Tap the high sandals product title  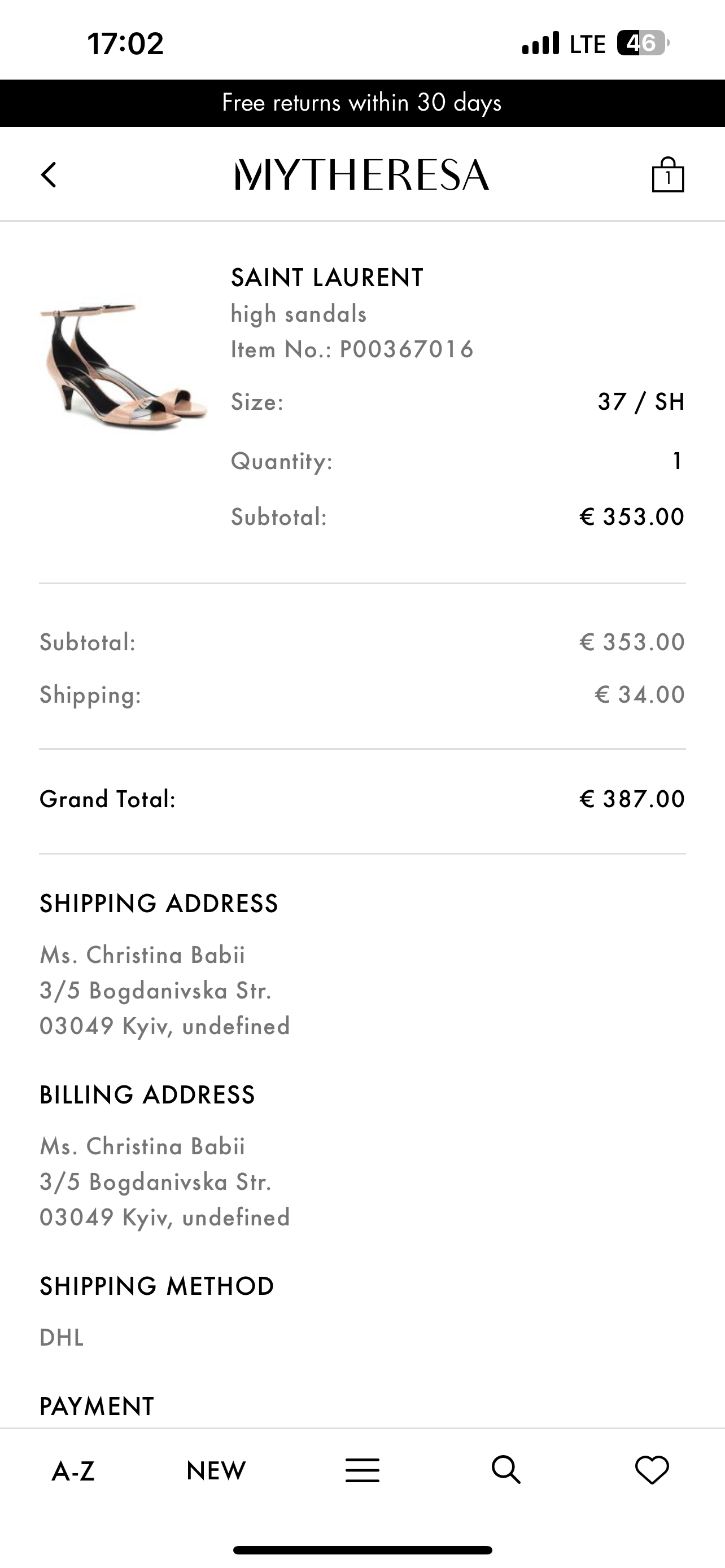pyautogui.click(x=298, y=314)
